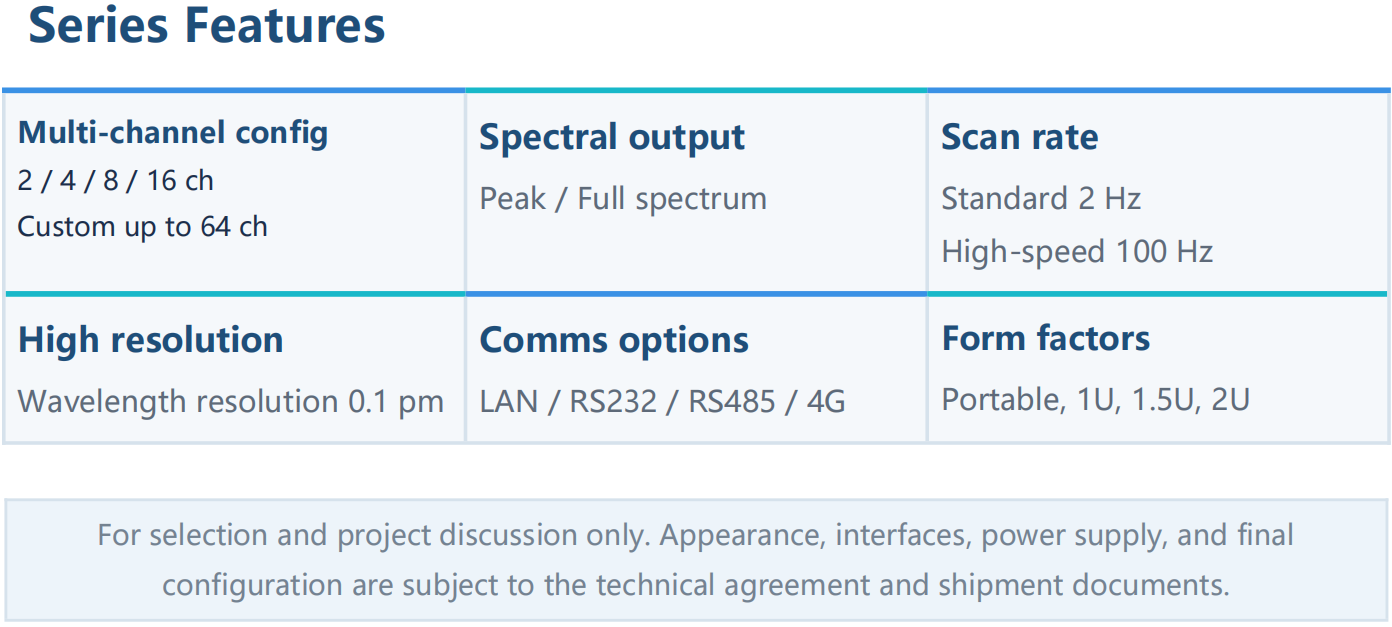This screenshot has height=627, width=1392.
Task: Click the blue bar above Scan rate
Action: pos(1158,90)
